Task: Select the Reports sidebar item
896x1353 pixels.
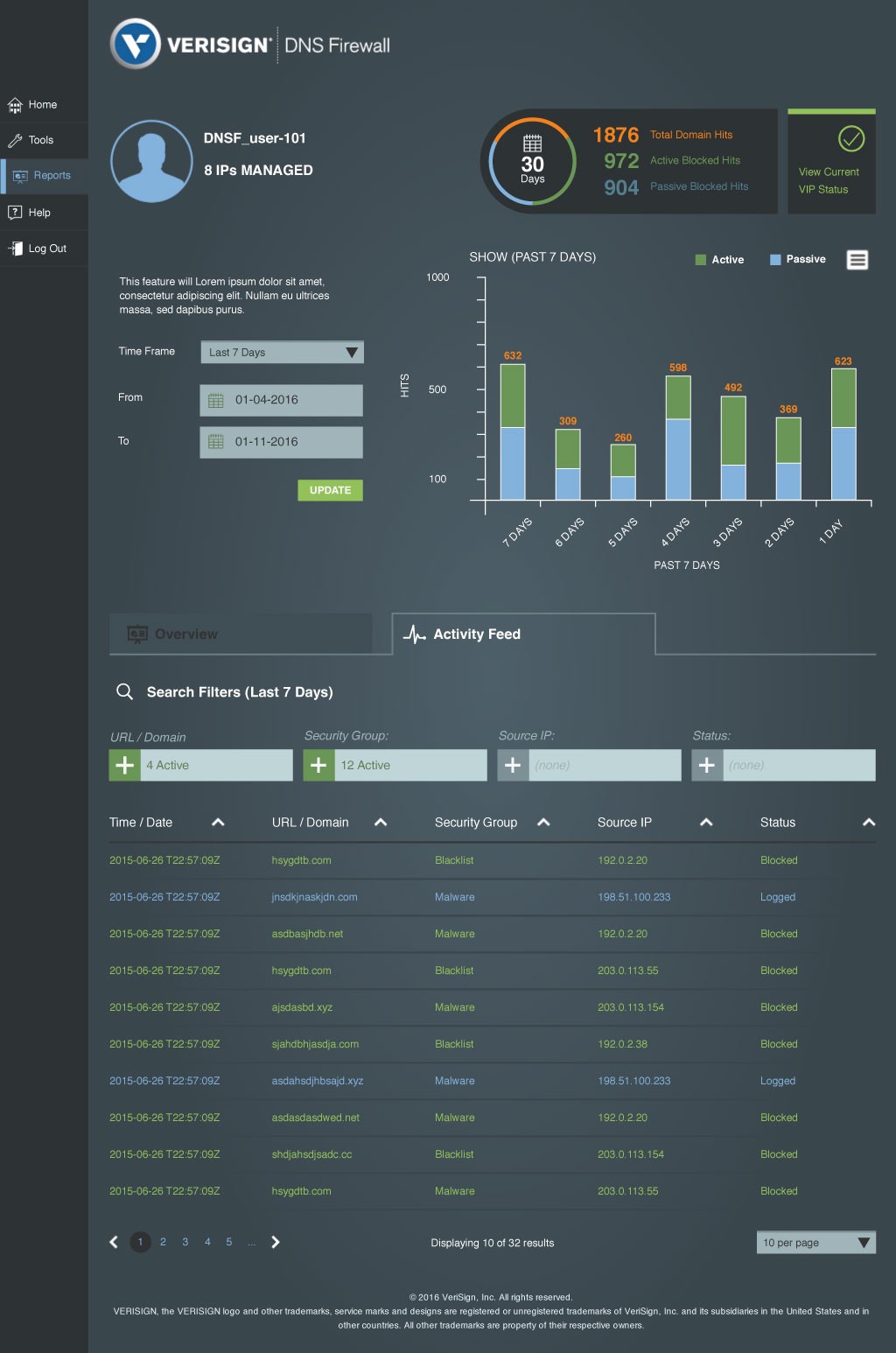Action: 44,176
